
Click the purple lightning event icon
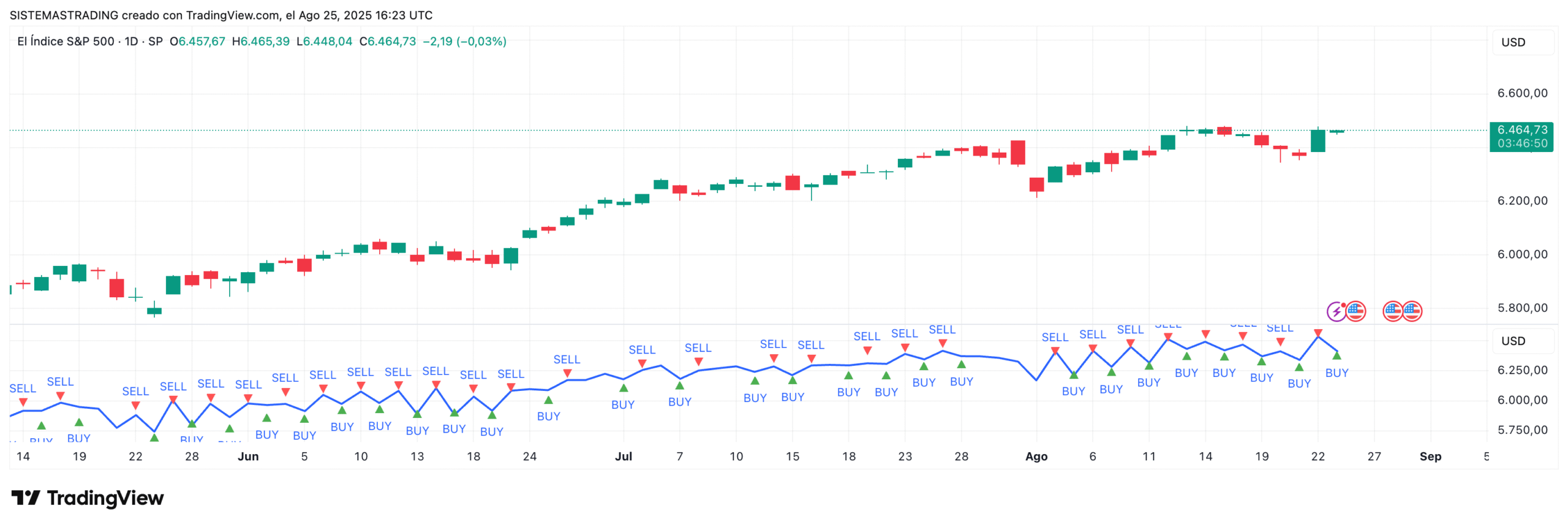tap(1336, 311)
